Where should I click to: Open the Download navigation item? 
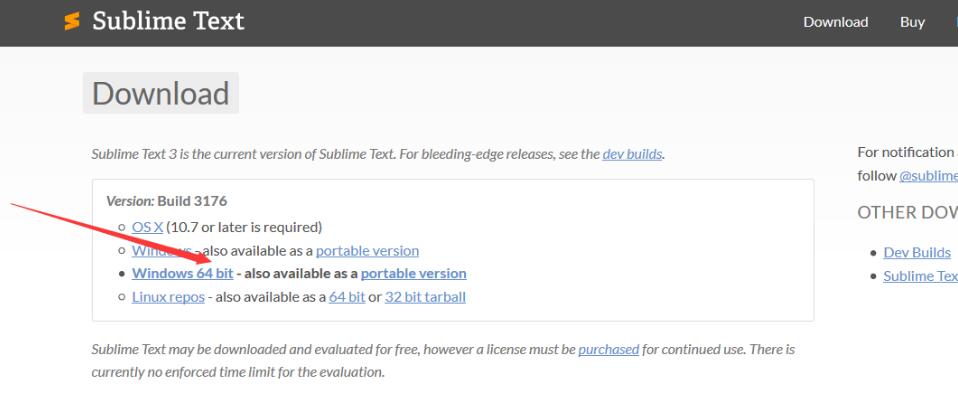pyautogui.click(x=835, y=22)
